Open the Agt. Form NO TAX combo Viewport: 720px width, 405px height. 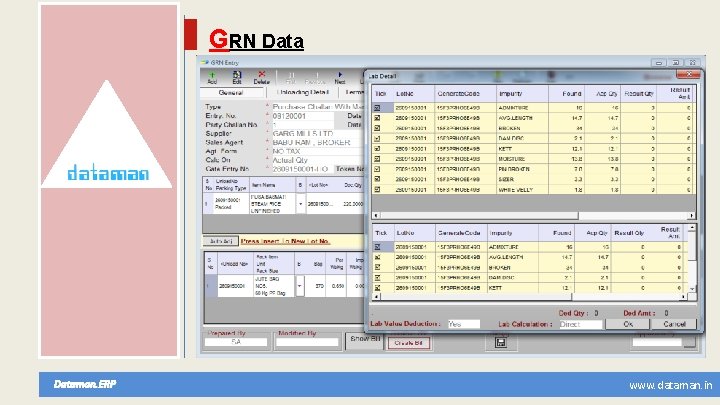click(x=318, y=151)
